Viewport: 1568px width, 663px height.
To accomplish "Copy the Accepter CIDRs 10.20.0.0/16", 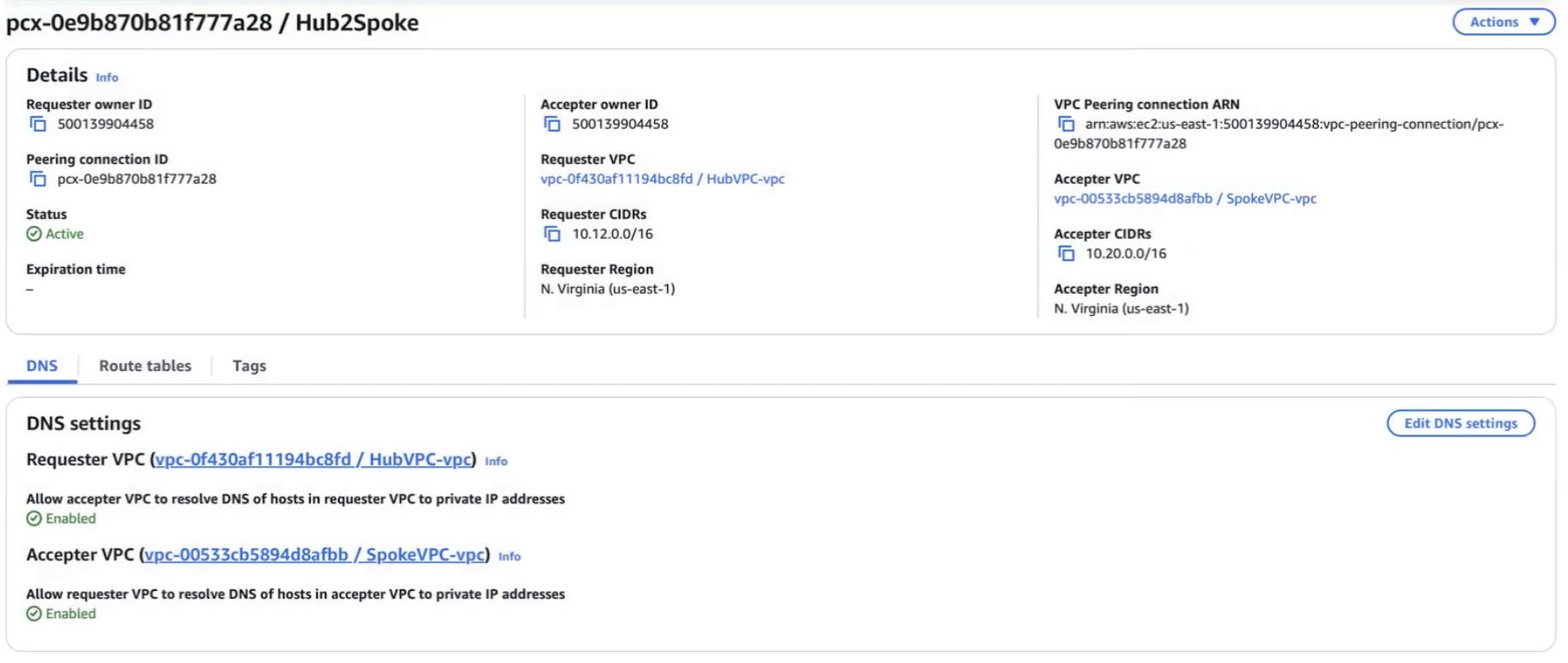I will point(1066,254).
